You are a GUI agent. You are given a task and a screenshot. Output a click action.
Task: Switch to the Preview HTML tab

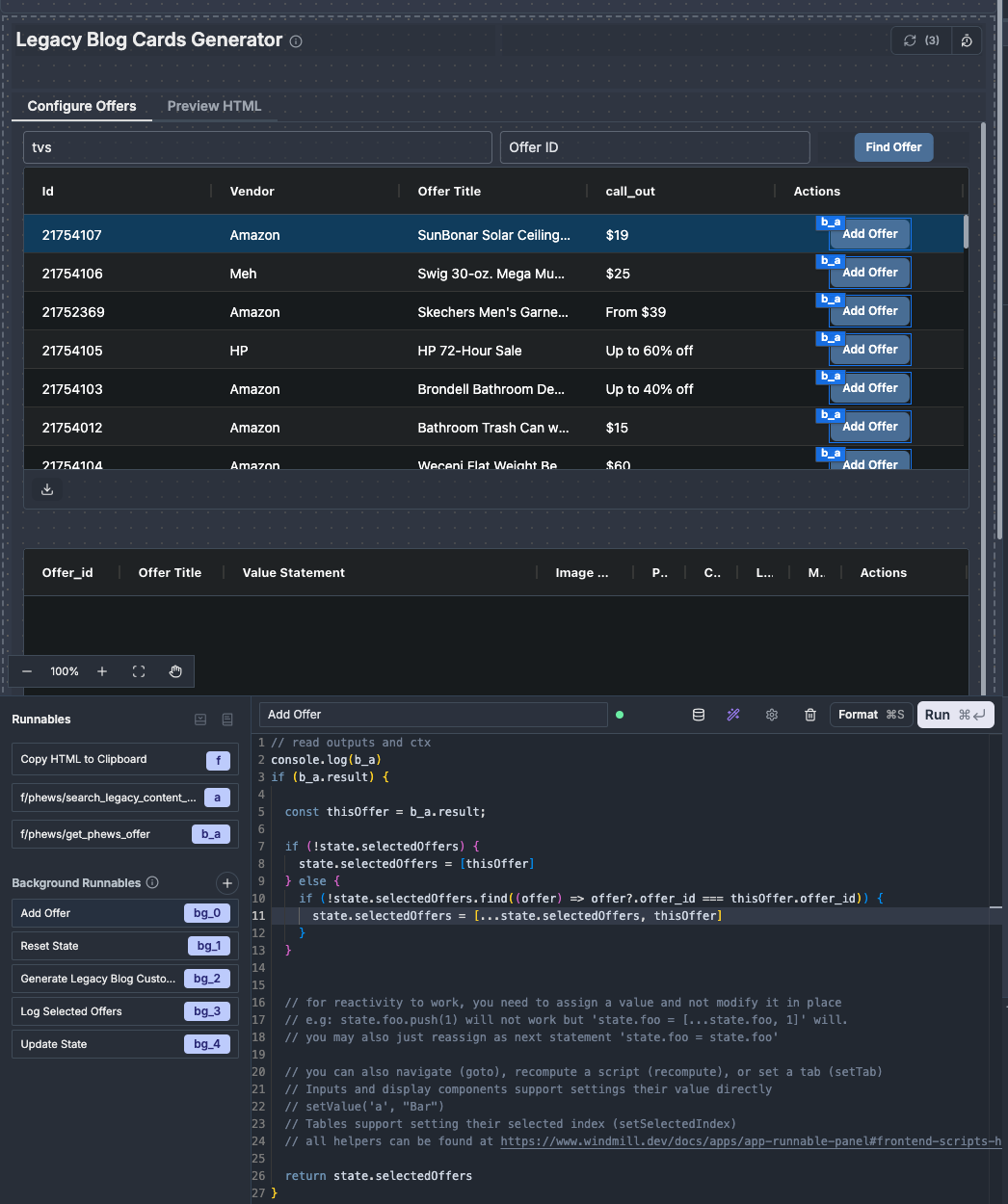pyautogui.click(x=214, y=106)
